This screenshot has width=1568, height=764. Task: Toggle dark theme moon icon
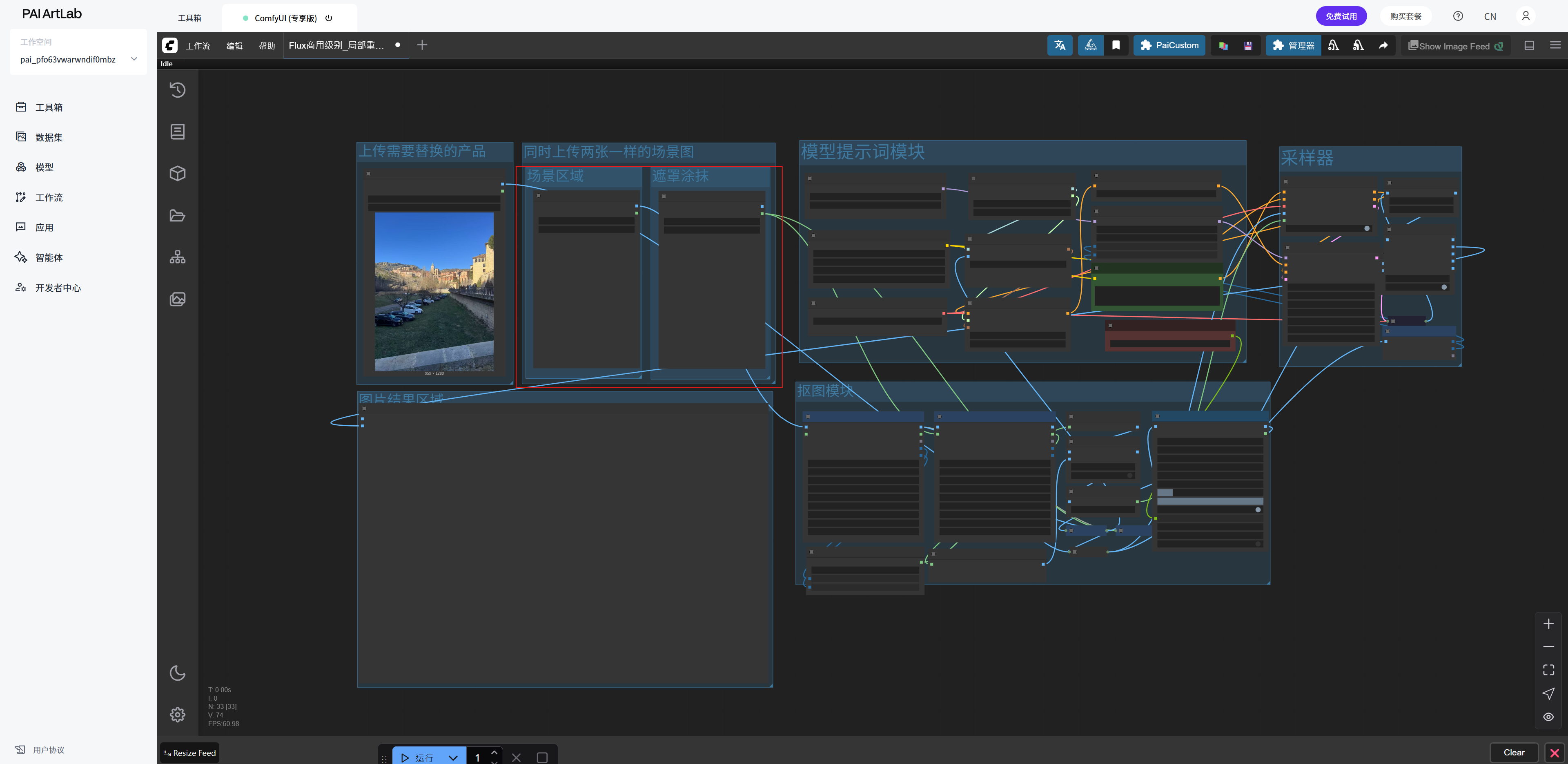click(x=177, y=673)
